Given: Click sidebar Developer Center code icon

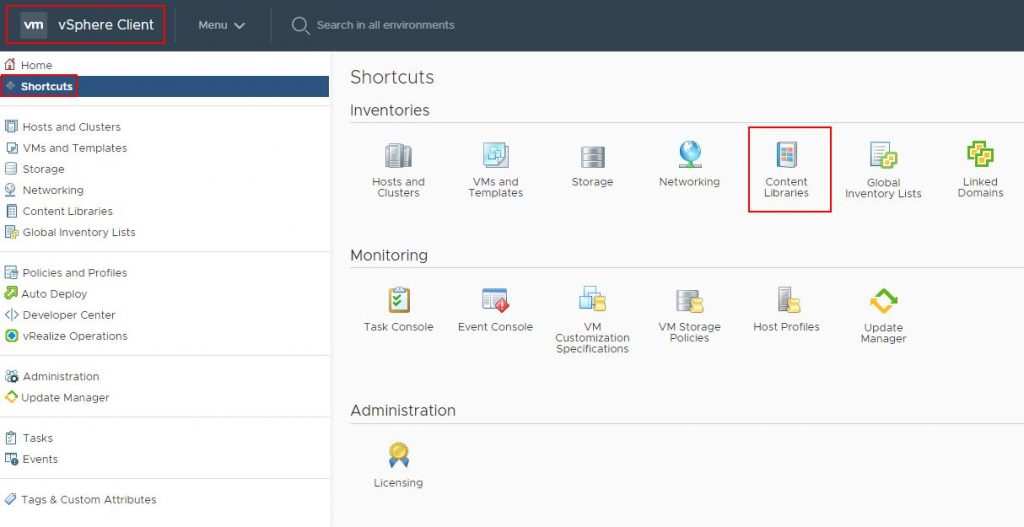Looking at the screenshot, I should (x=11, y=315).
